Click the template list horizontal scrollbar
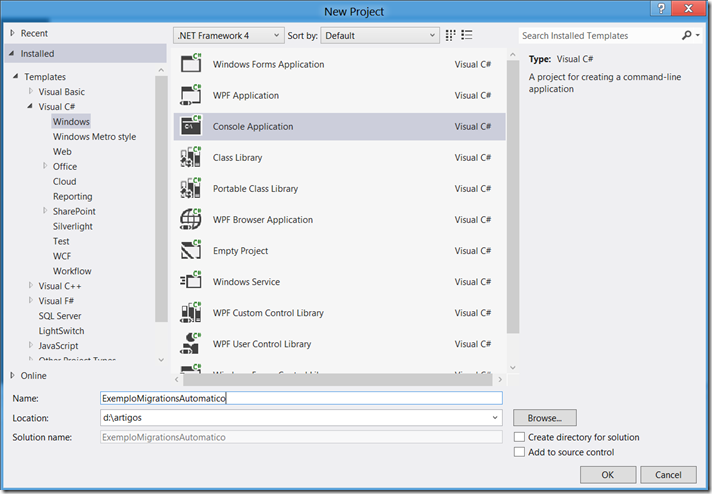Viewport: 712px width, 494px height. coord(337,379)
